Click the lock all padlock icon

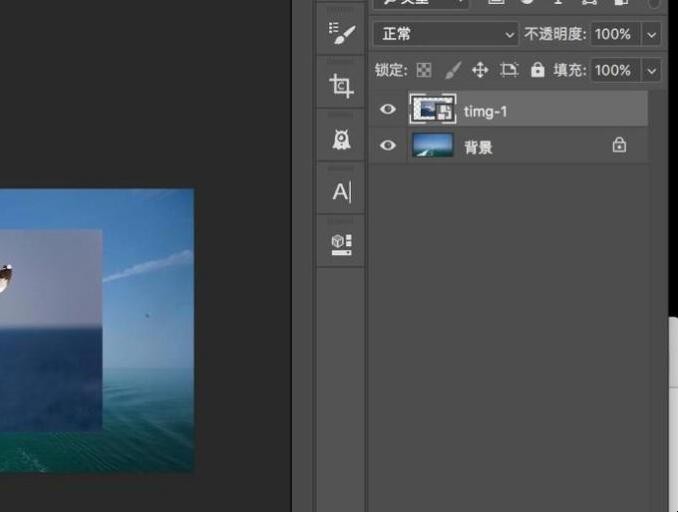tap(538, 70)
